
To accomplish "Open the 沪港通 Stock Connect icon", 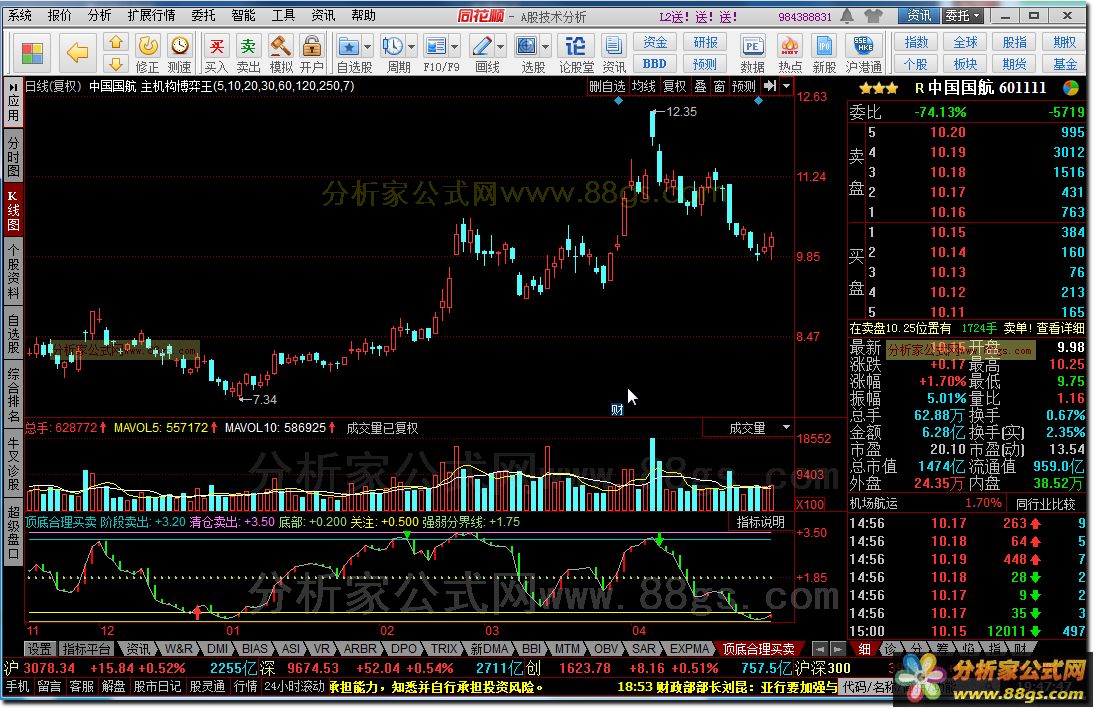I will tap(863, 54).
